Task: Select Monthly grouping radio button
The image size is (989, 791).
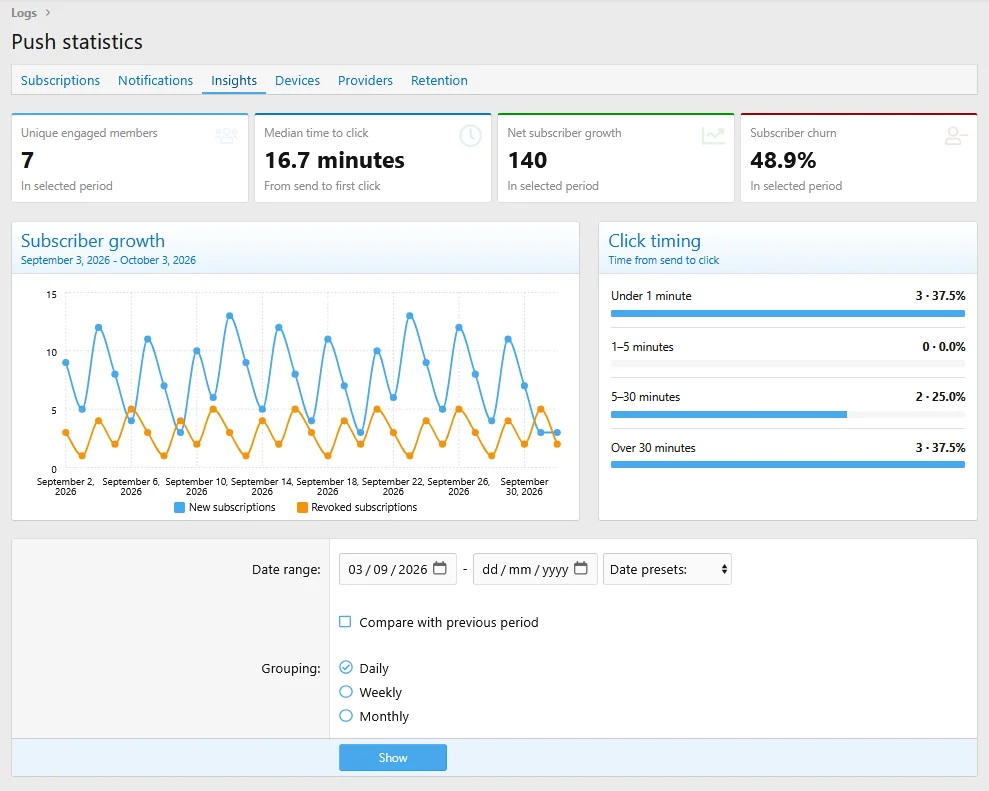Action: 346,715
